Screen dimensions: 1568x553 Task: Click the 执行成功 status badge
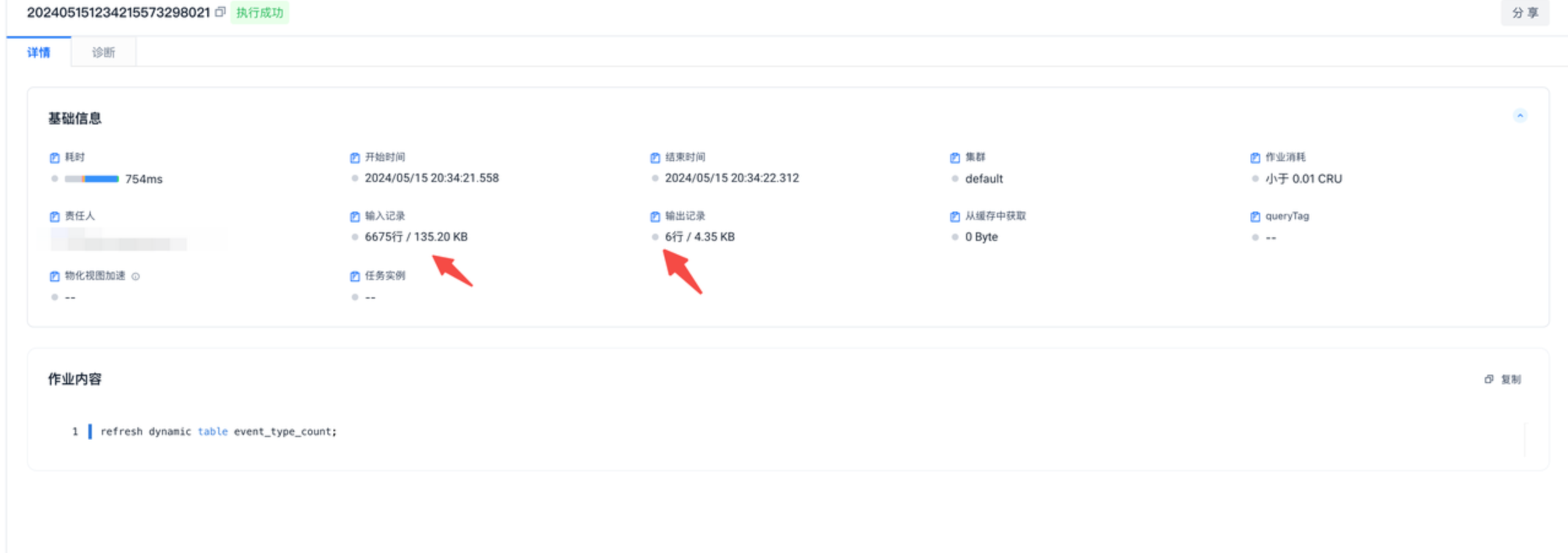click(x=259, y=13)
